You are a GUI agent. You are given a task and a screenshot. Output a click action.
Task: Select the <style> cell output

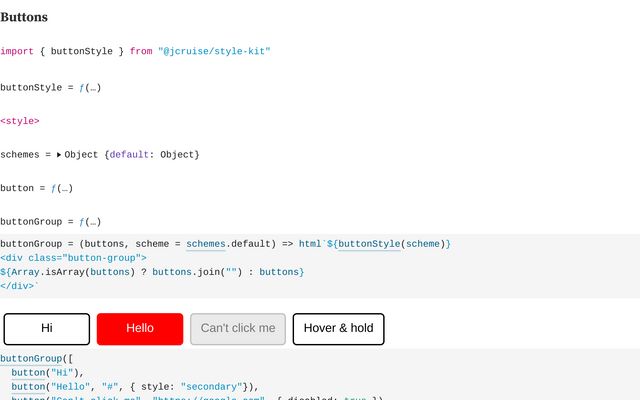[20, 121]
